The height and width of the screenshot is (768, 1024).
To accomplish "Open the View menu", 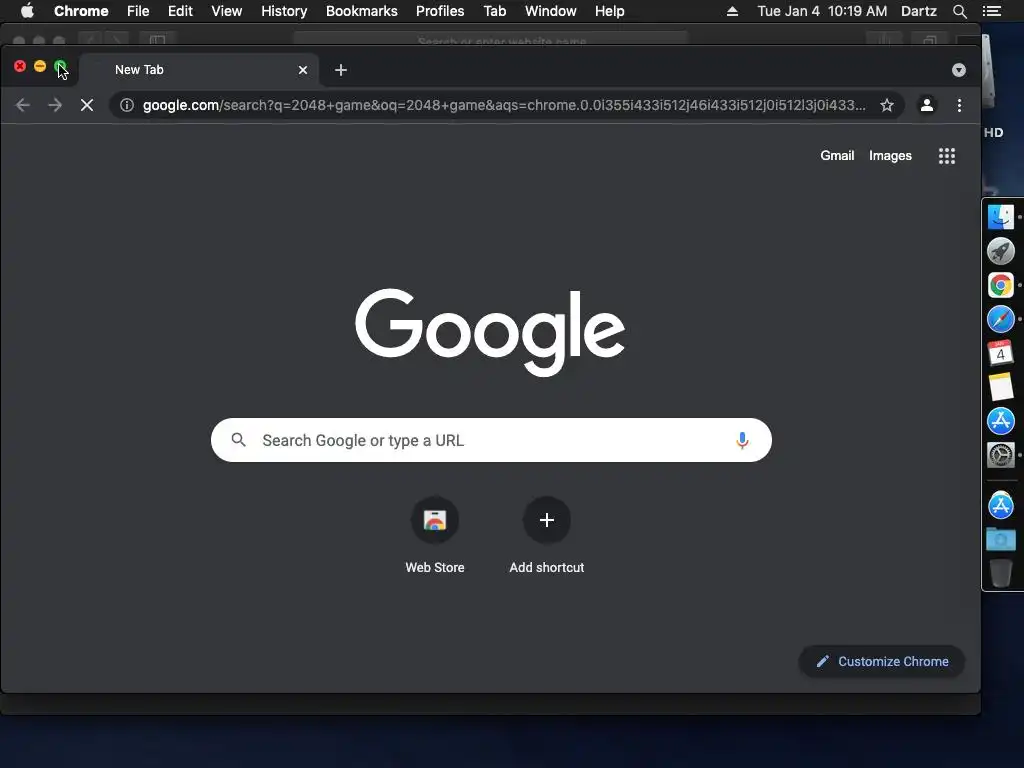I will click(227, 11).
